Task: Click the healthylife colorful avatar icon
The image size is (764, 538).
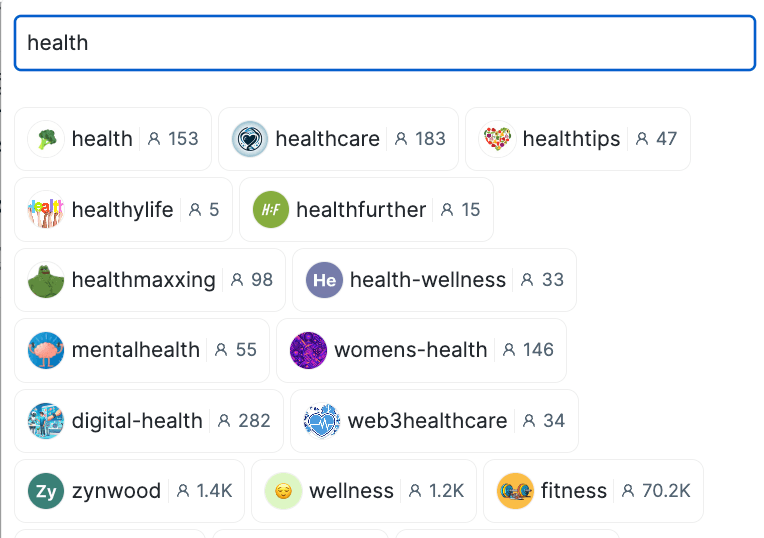Action: 46,210
